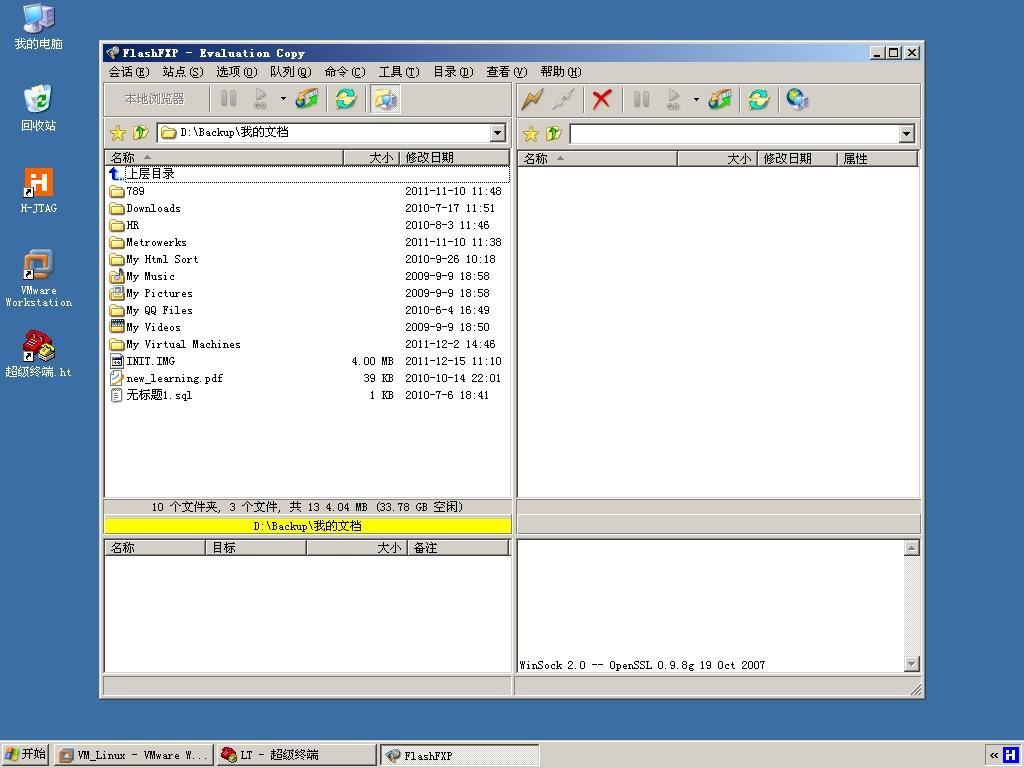
Task: Open the 站点(S) menu
Action: pyautogui.click(x=183, y=72)
